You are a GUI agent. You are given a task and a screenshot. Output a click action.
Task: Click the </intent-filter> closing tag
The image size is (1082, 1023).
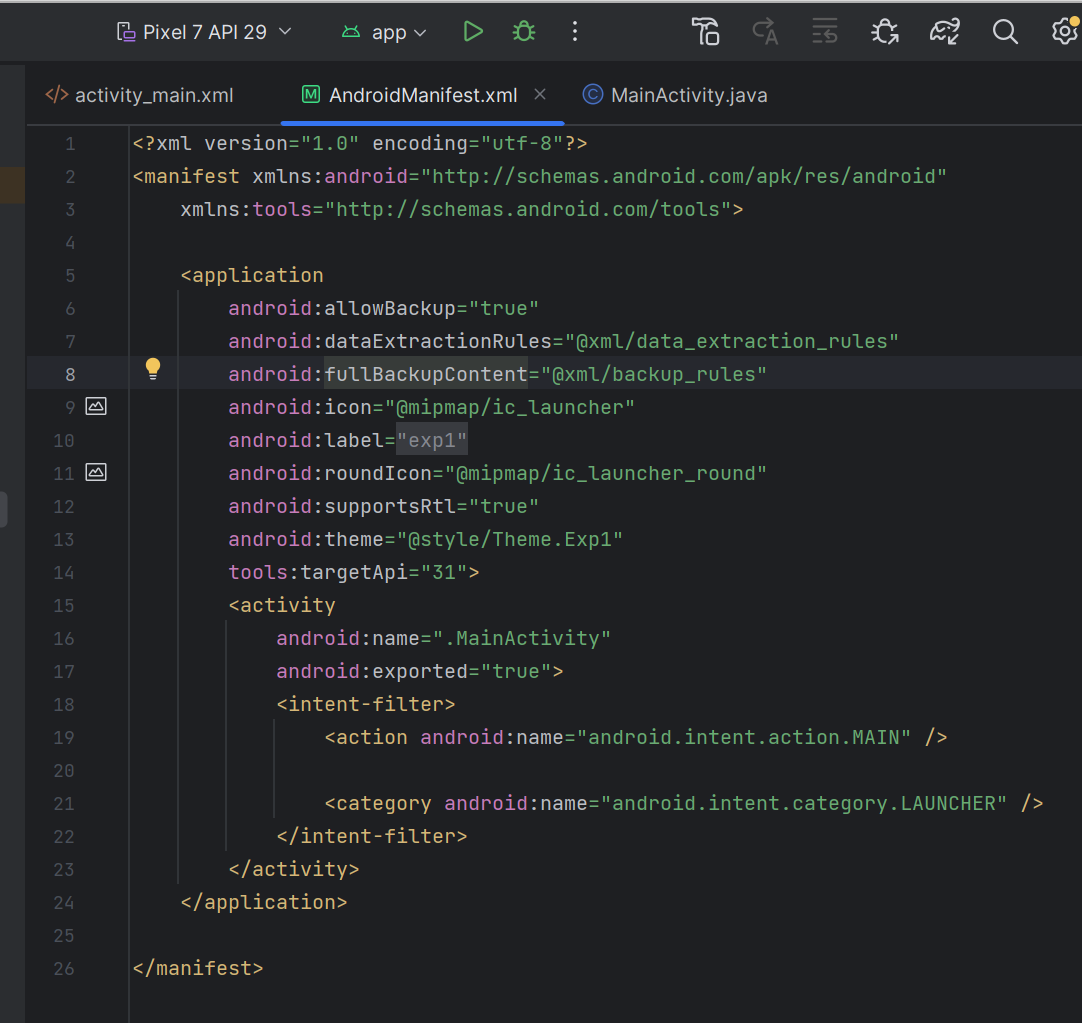tap(372, 837)
